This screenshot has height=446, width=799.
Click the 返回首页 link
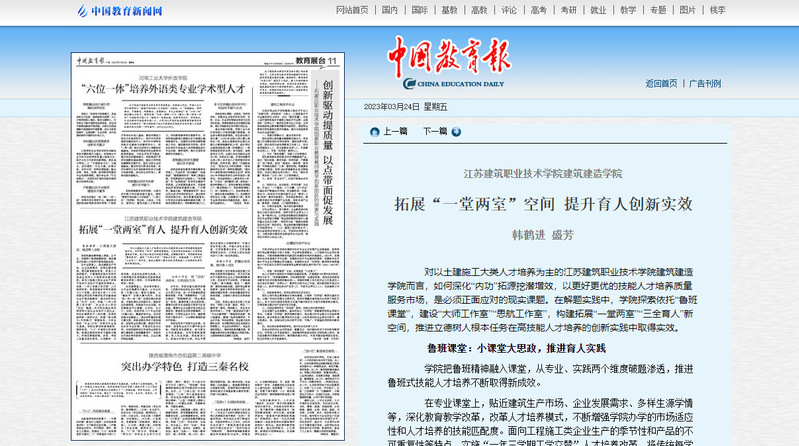(x=661, y=84)
